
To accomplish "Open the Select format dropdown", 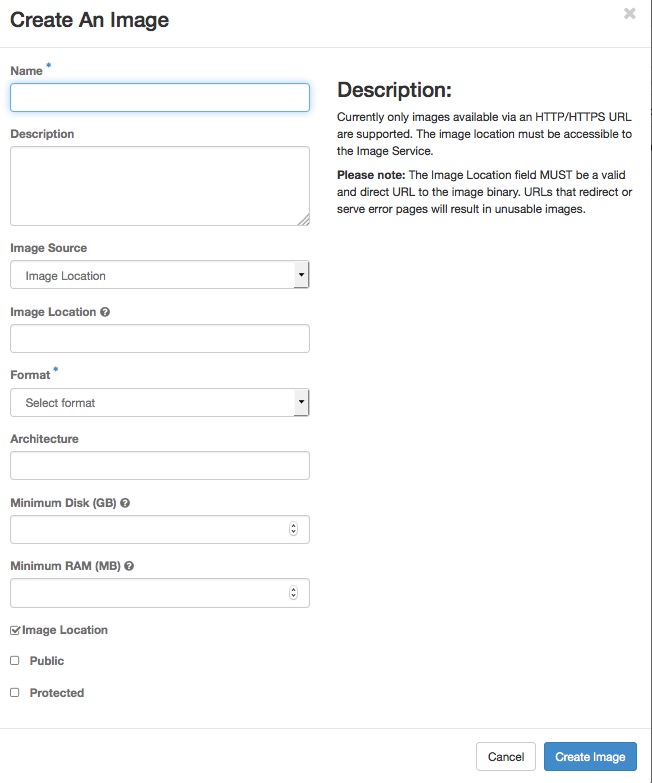I will 160,403.
